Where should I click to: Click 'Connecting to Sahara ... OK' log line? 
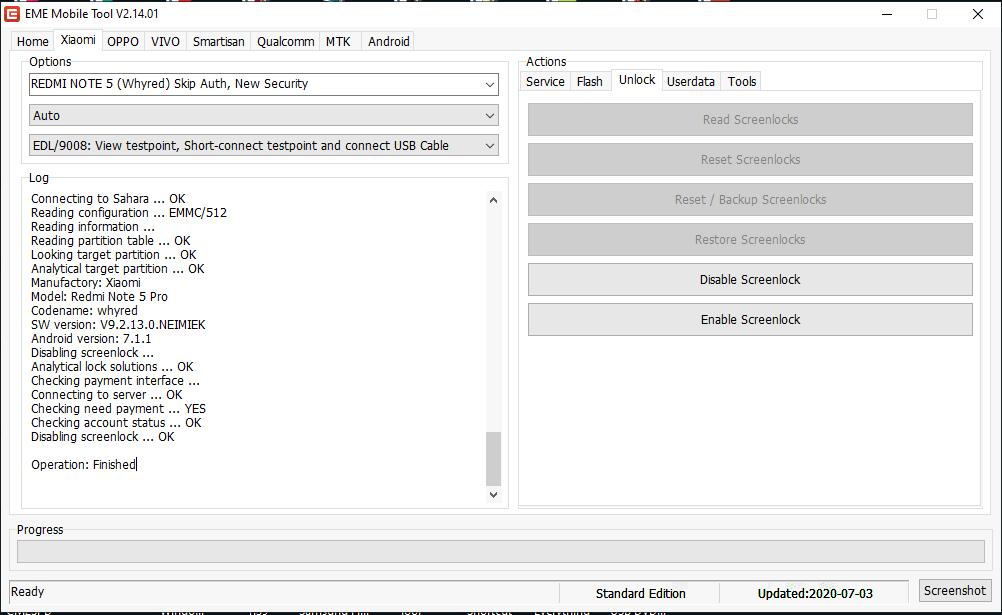[108, 199]
